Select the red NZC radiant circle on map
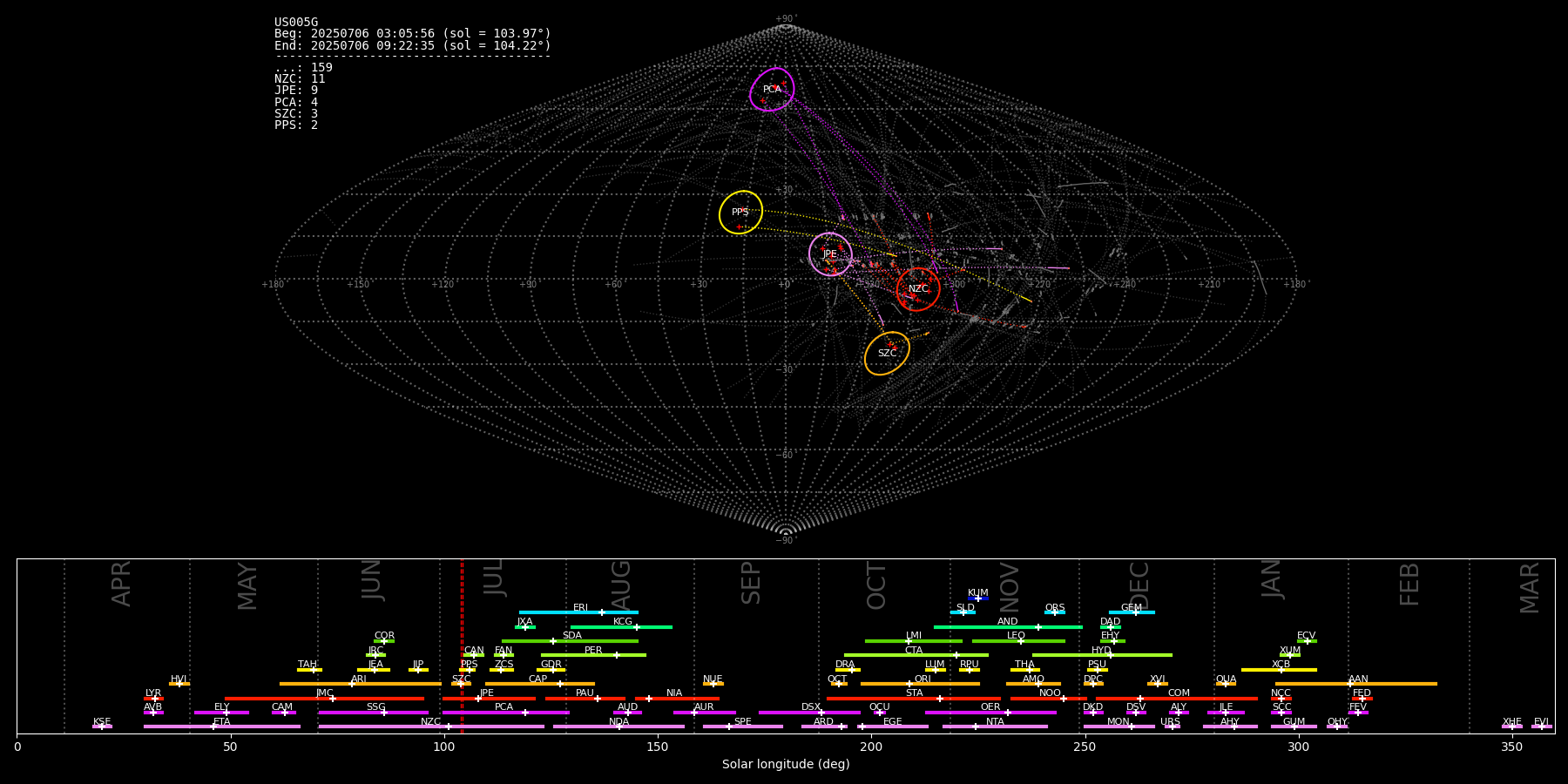 (918, 289)
